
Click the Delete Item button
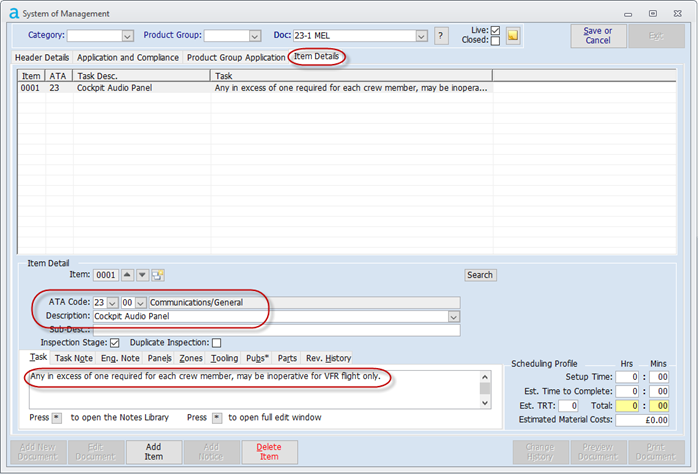(269, 451)
